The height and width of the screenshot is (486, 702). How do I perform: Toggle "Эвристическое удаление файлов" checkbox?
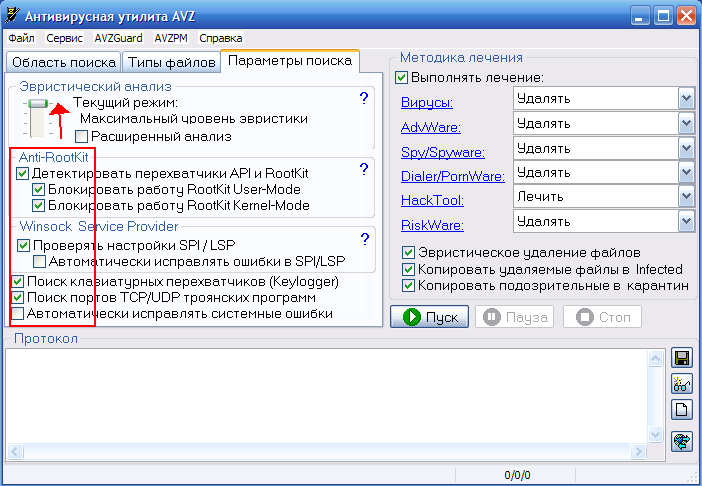click(408, 253)
